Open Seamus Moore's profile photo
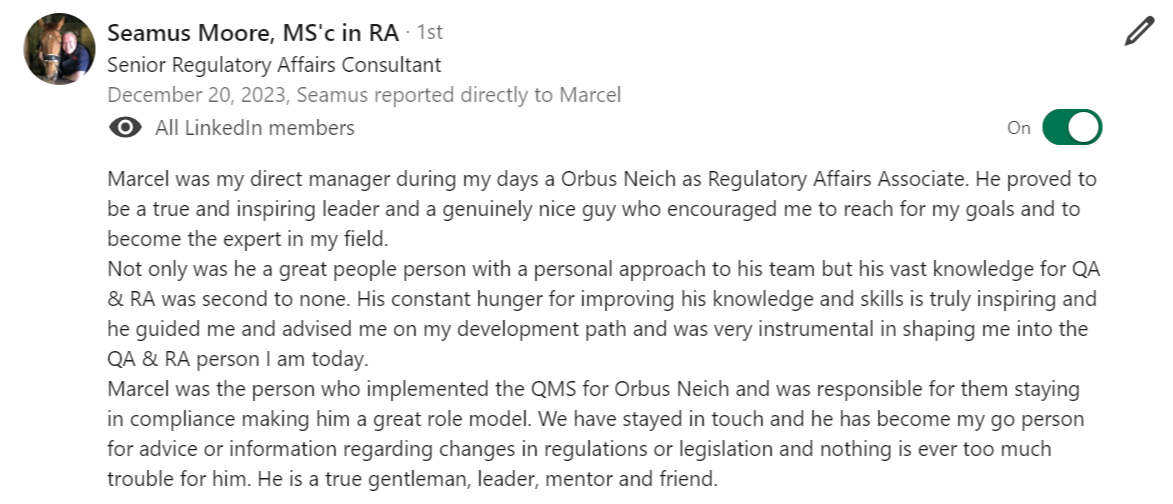The width and height of the screenshot is (1173, 504). 60,49
